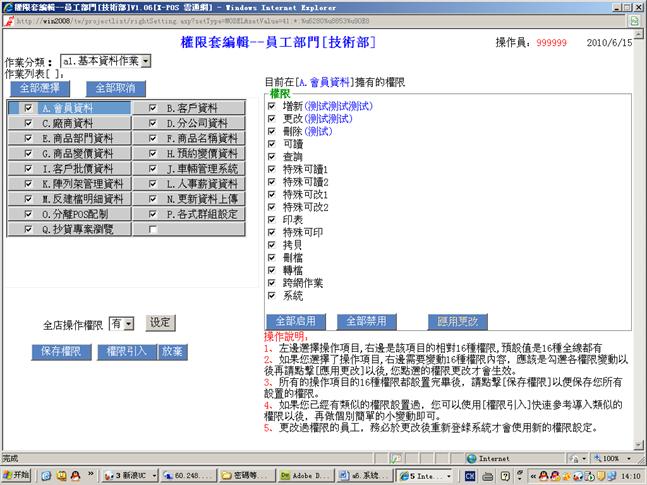The height and width of the screenshot is (485, 647).
Task: Uncheck the 跨網作業 permission checkbox
Action: pyautogui.click(x=272, y=283)
